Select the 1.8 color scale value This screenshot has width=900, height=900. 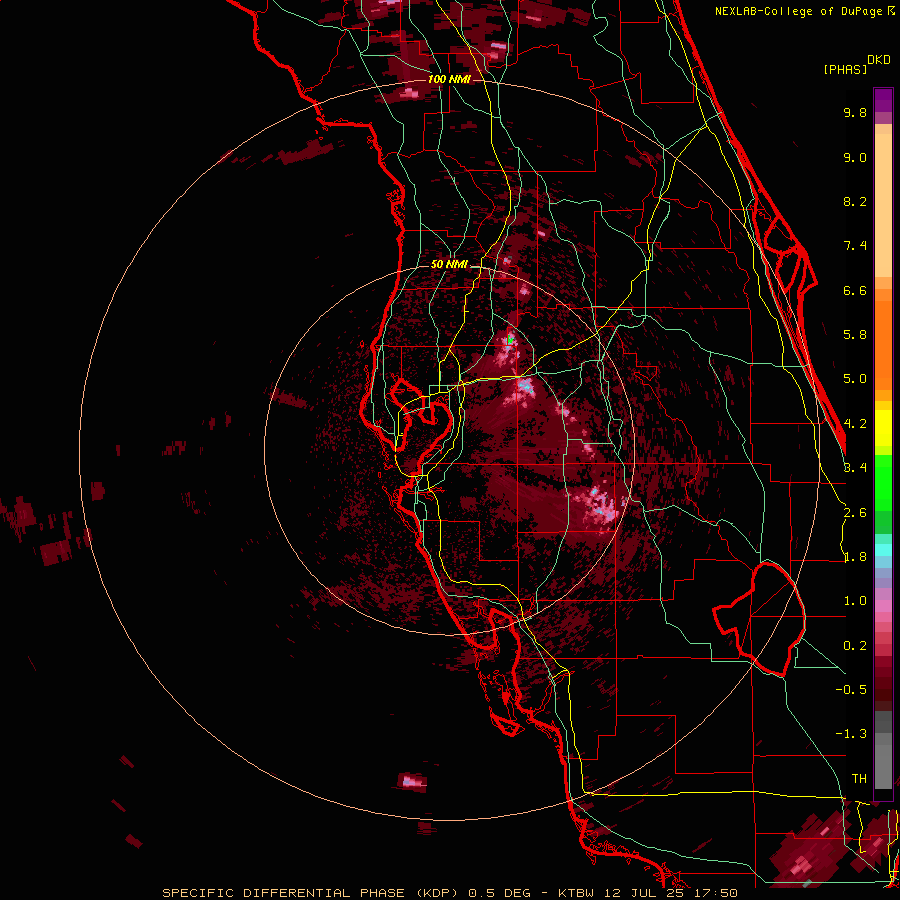855,557
